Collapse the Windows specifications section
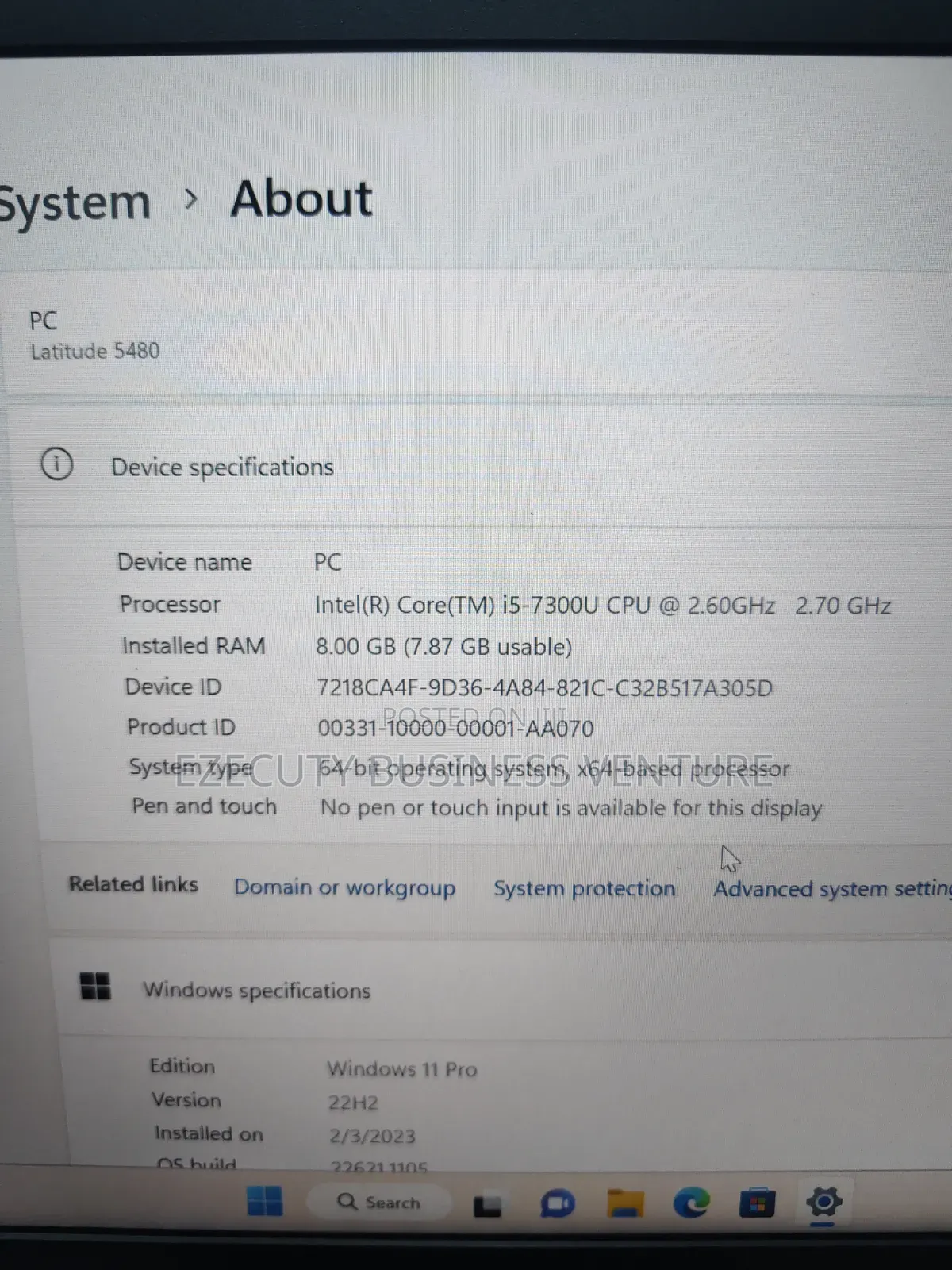 503,991
